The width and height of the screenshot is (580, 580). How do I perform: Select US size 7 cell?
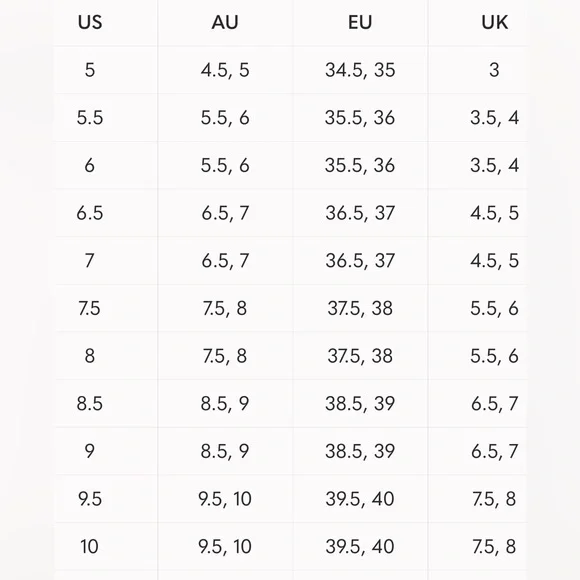coord(90,260)
